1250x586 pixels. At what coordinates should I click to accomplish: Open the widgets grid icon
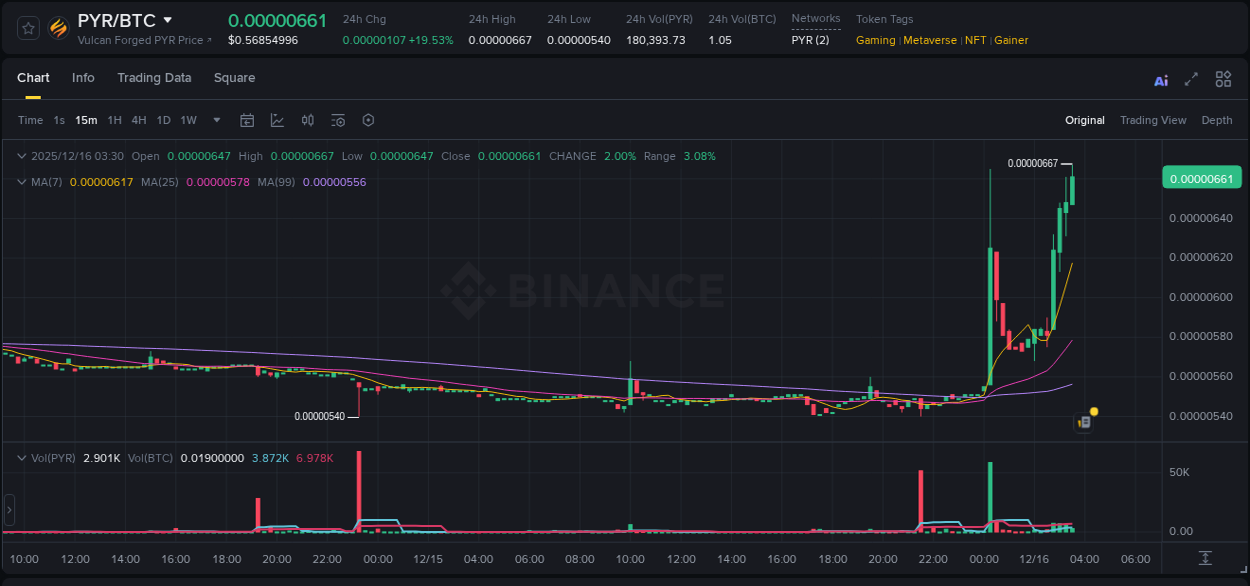[1223, 79]
